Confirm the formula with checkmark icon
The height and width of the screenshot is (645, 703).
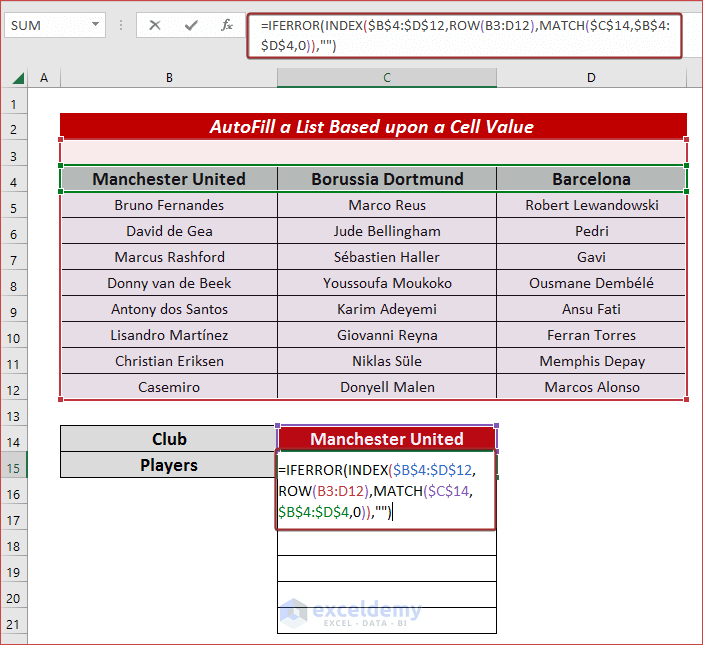tap(191, 25)
